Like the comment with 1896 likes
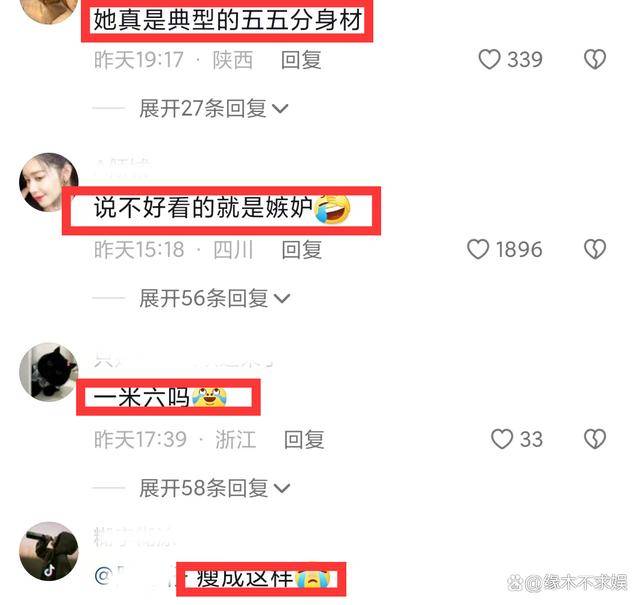The image size is (640, 605). [x=478, y=249]
